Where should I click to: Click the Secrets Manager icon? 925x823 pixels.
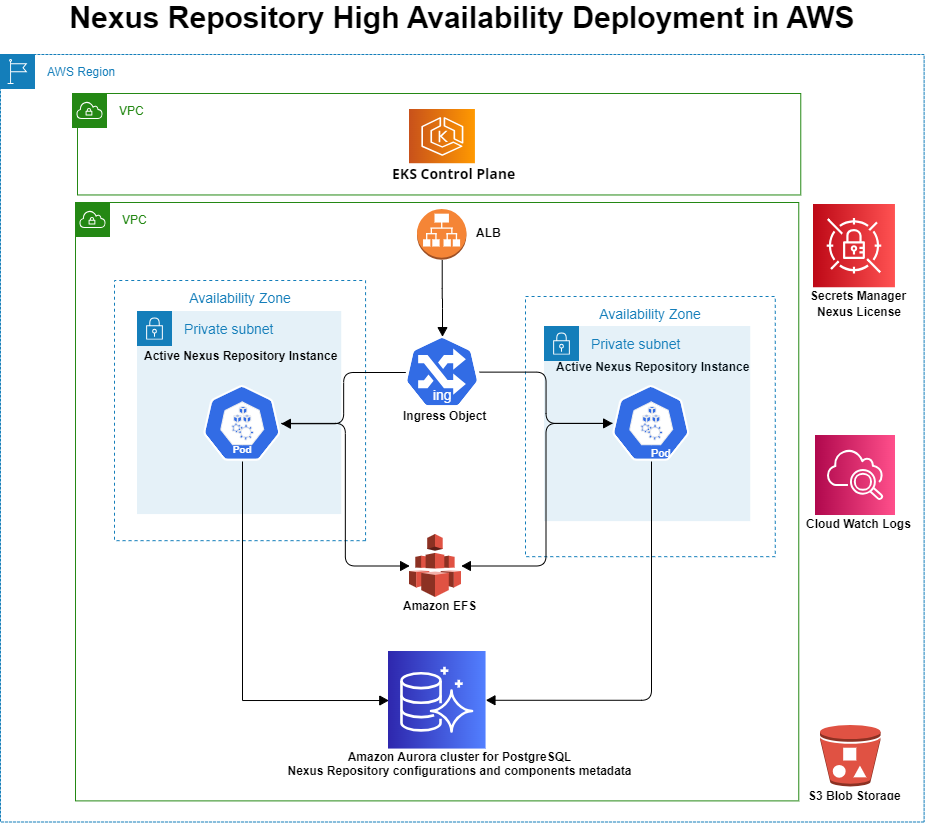click(x=854, y=245)
